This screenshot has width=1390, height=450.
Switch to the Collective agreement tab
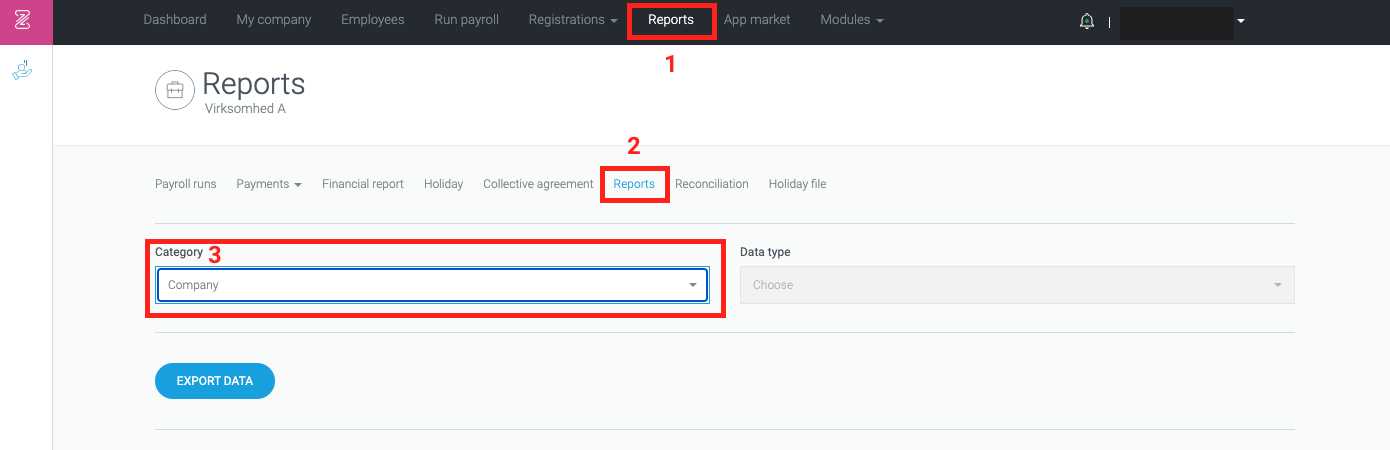point(538,184)
